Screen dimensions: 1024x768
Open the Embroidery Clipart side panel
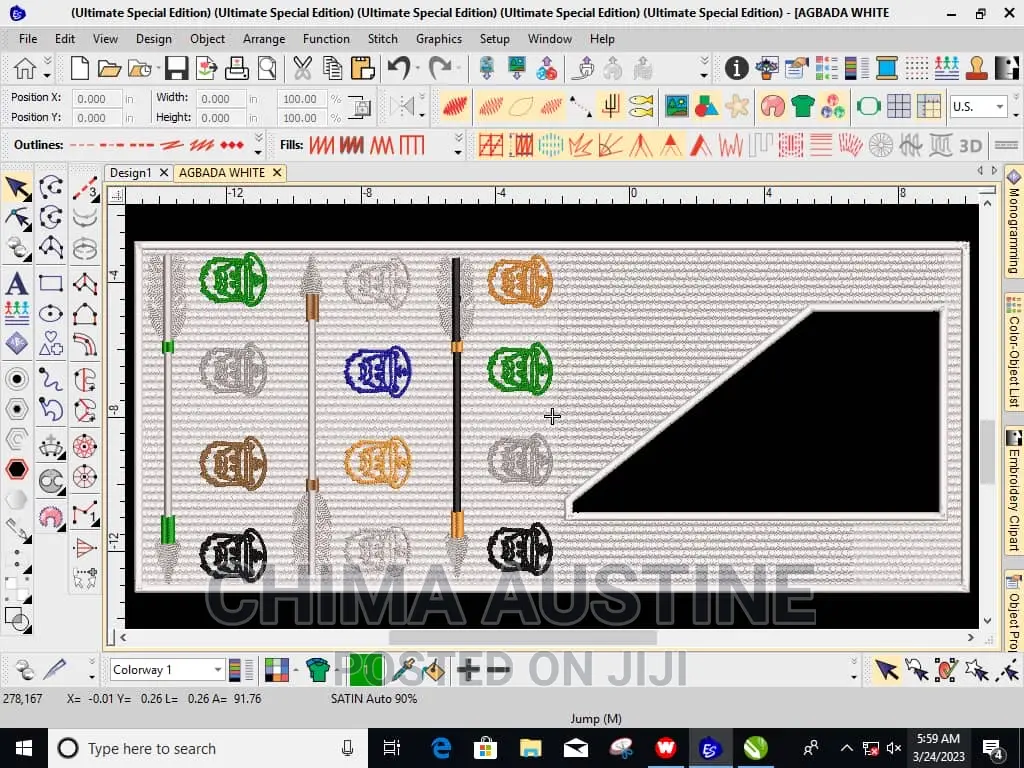[1014, 490]
